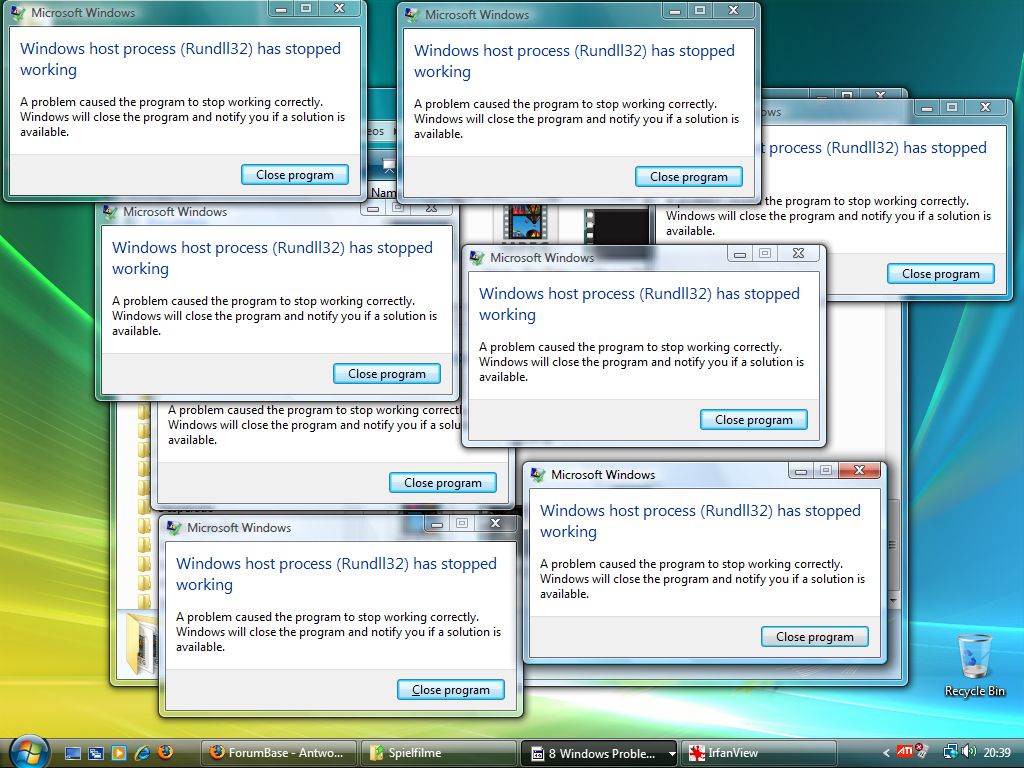Image resolution: width=1024 pixels, height=768 pixels.
Task: Open the Windows Start orb
Action: [28, 751]
